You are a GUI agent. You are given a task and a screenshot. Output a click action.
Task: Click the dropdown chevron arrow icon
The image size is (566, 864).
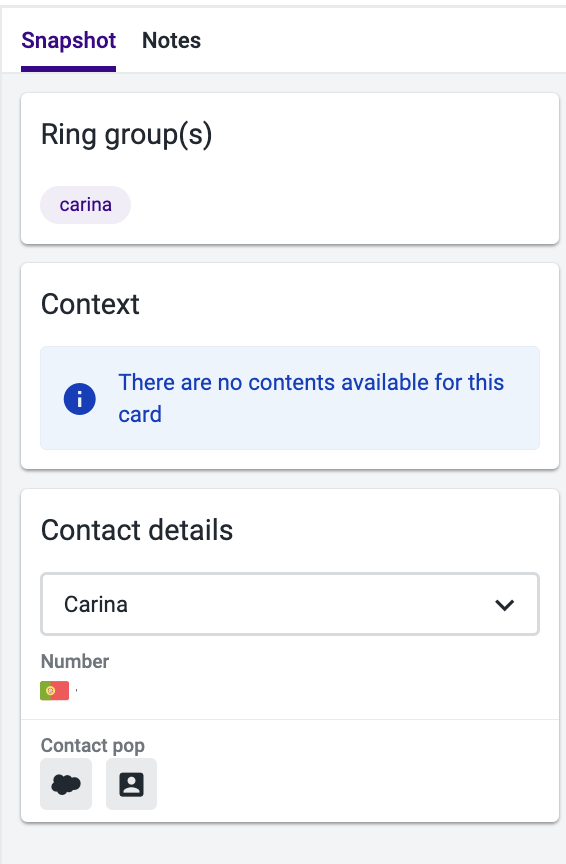(504, 604)
